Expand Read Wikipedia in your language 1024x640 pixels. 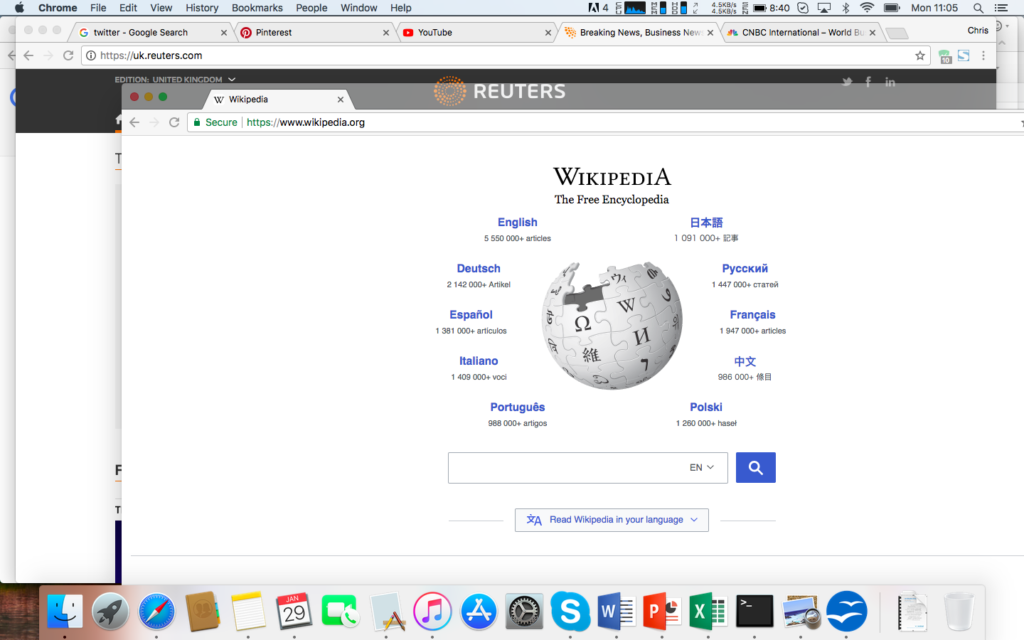[x=611, y=520]
